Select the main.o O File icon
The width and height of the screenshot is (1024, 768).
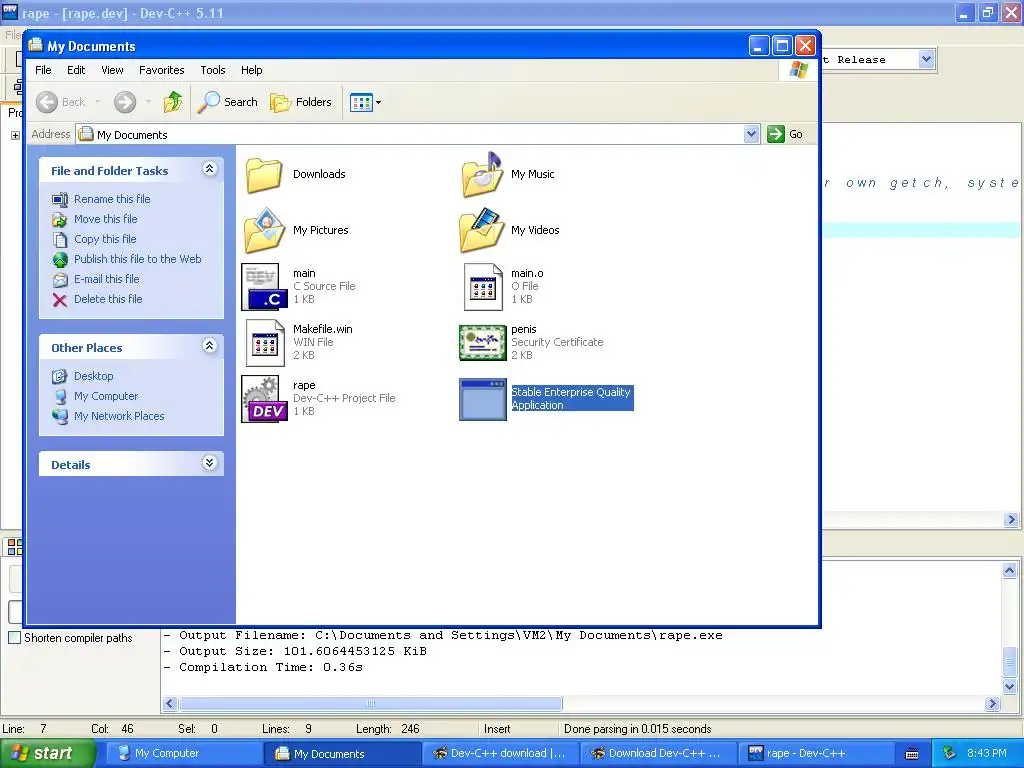pyautogui.click(x=482, y=287)
